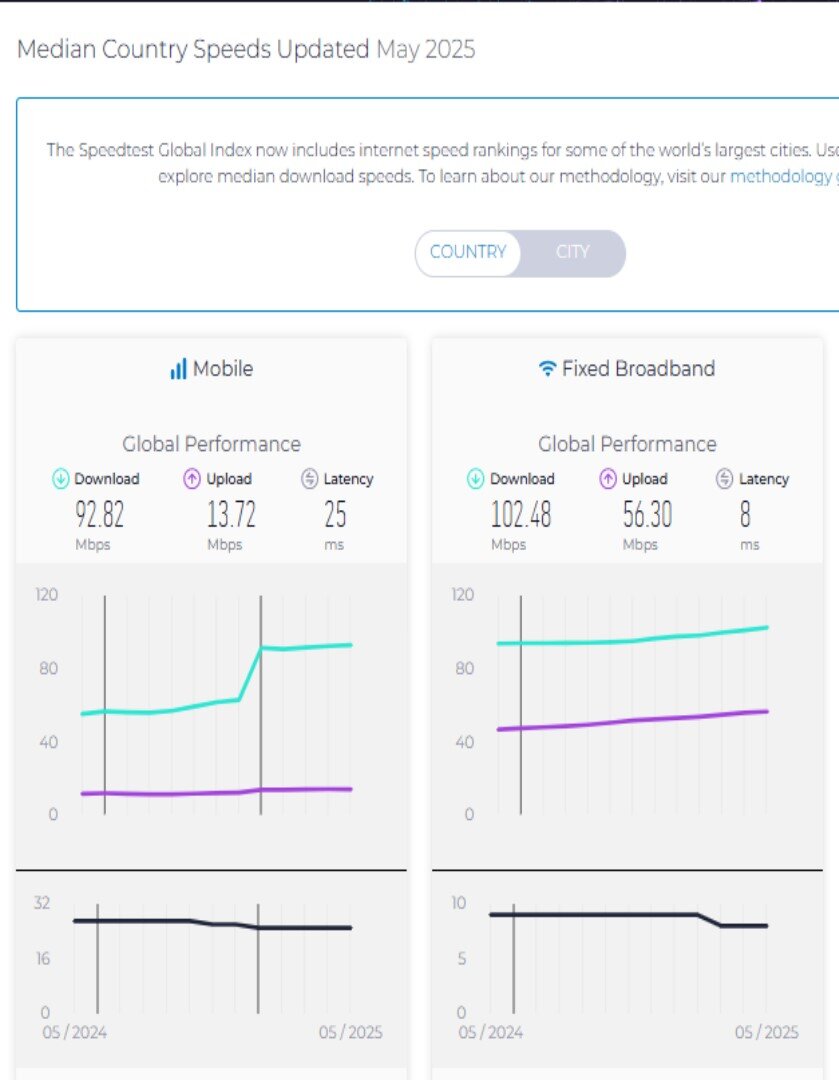Click Mobile download speed value 92.82

[100, 515]
